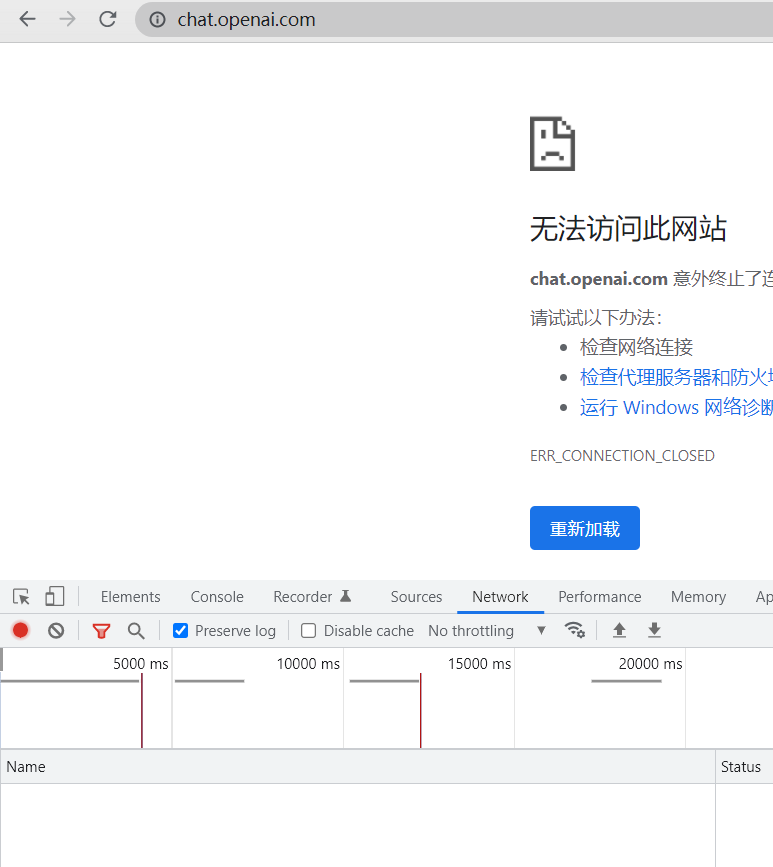Click the export HAR download arrow icon

point(654,630)
